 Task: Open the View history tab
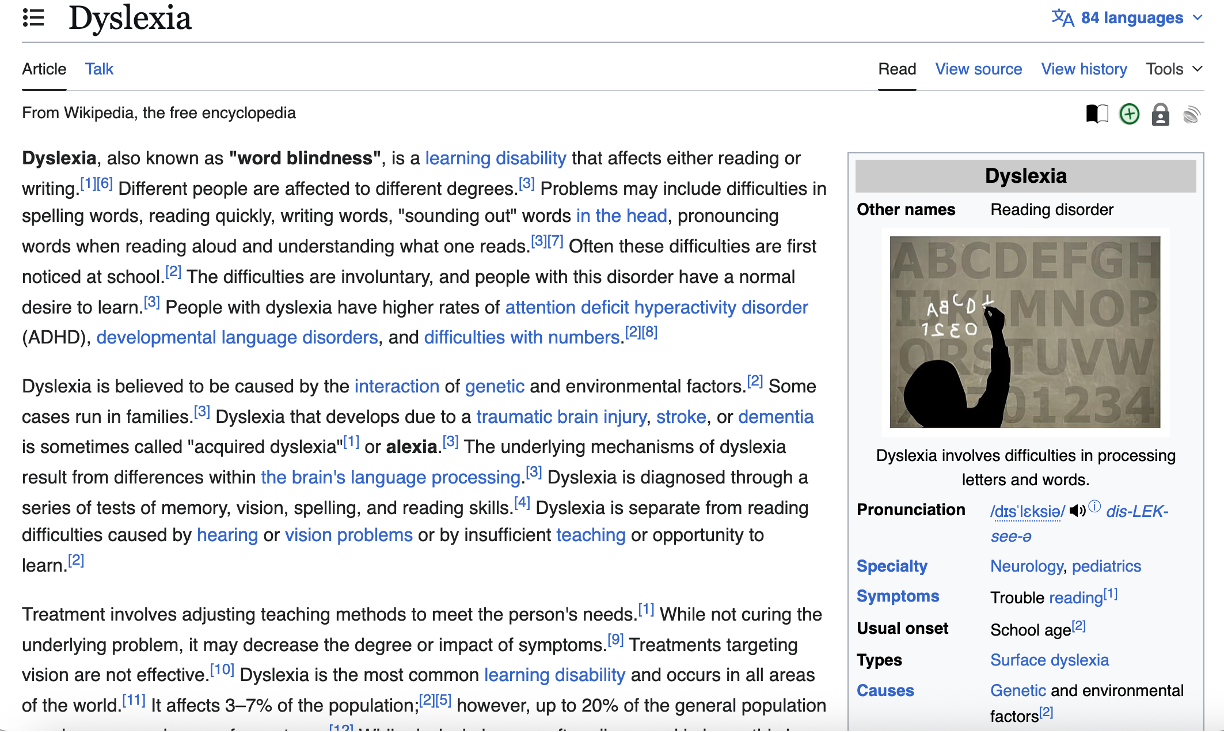[x=1084, y=69]
